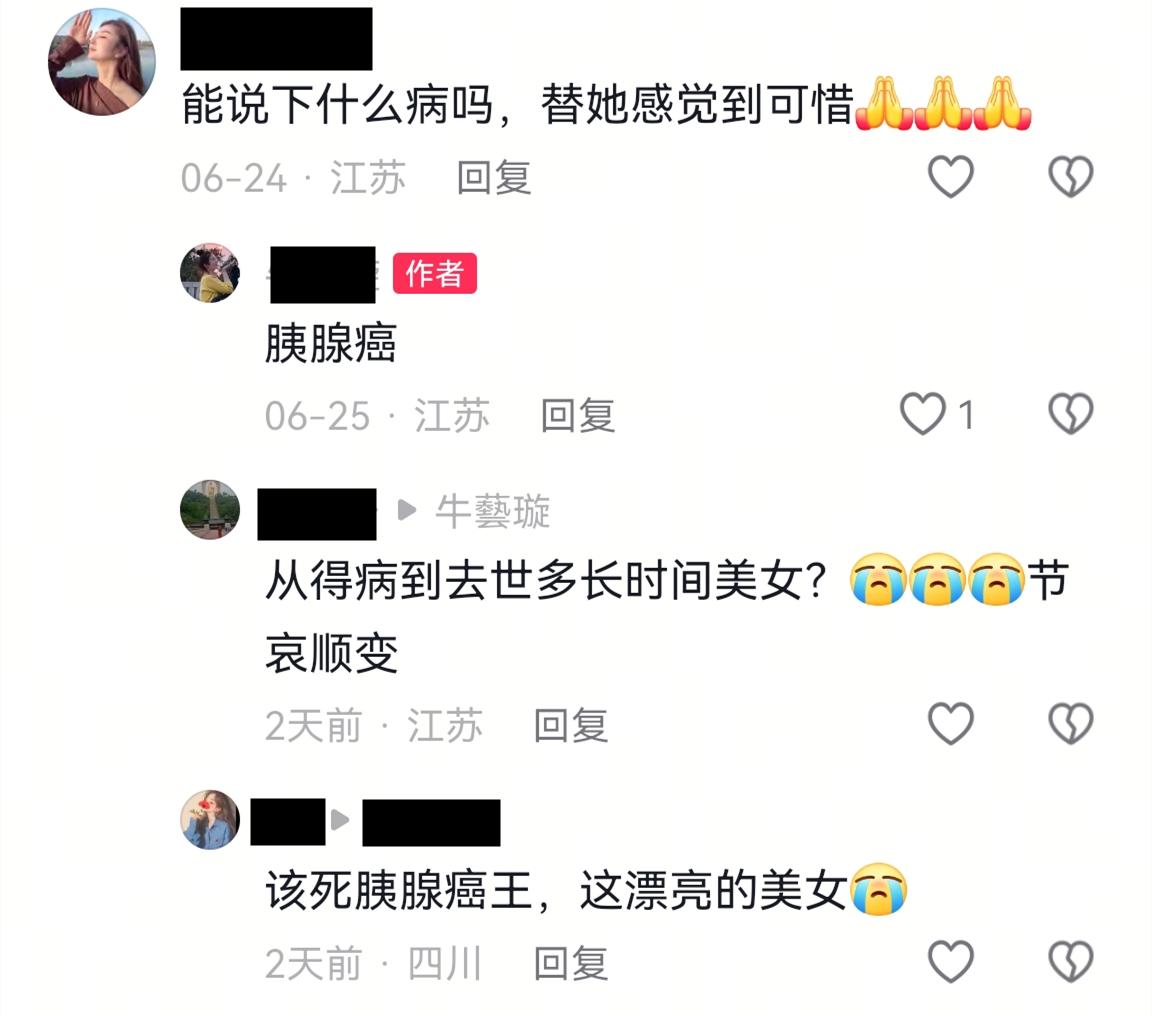Like the 该死胰腺癌王 comment
The height and width of the screenshot is (1016, 1152).
pyautogui.click(x=951, y=961)
